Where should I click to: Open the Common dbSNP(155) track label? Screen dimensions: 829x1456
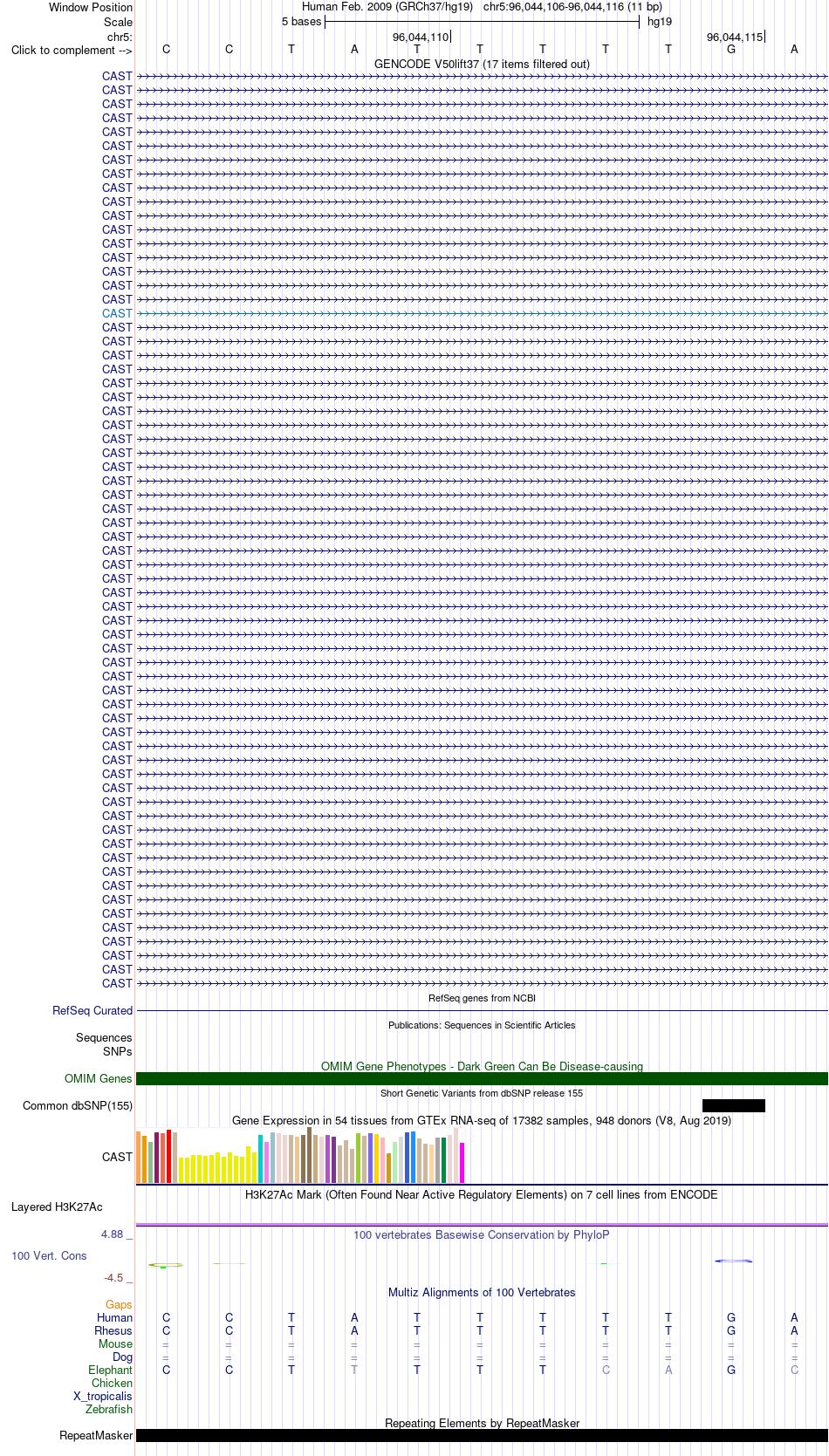click(x=78, y=1105)
